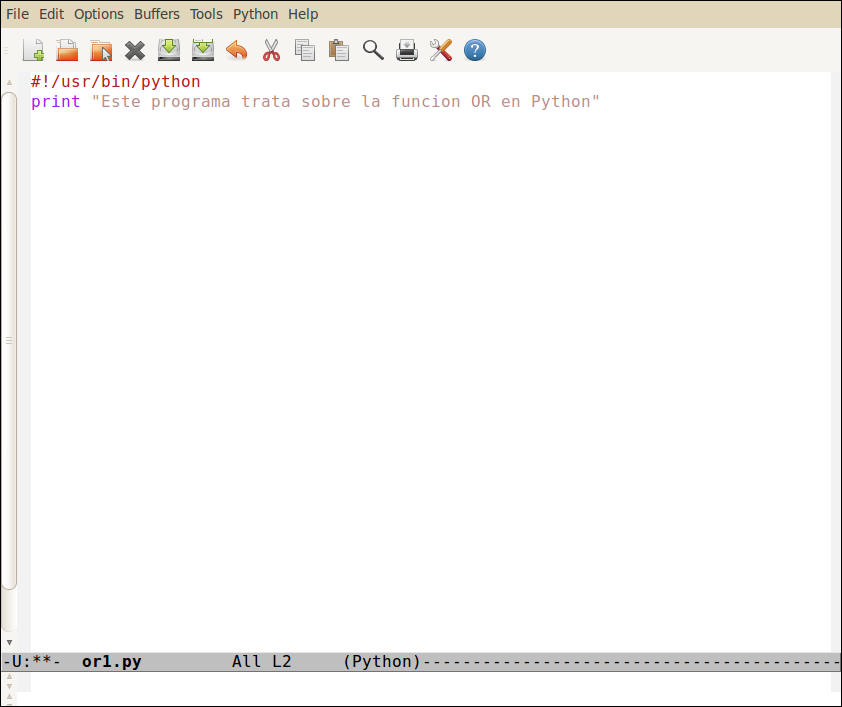Paste from clipboard icon

tap(339, 50)
